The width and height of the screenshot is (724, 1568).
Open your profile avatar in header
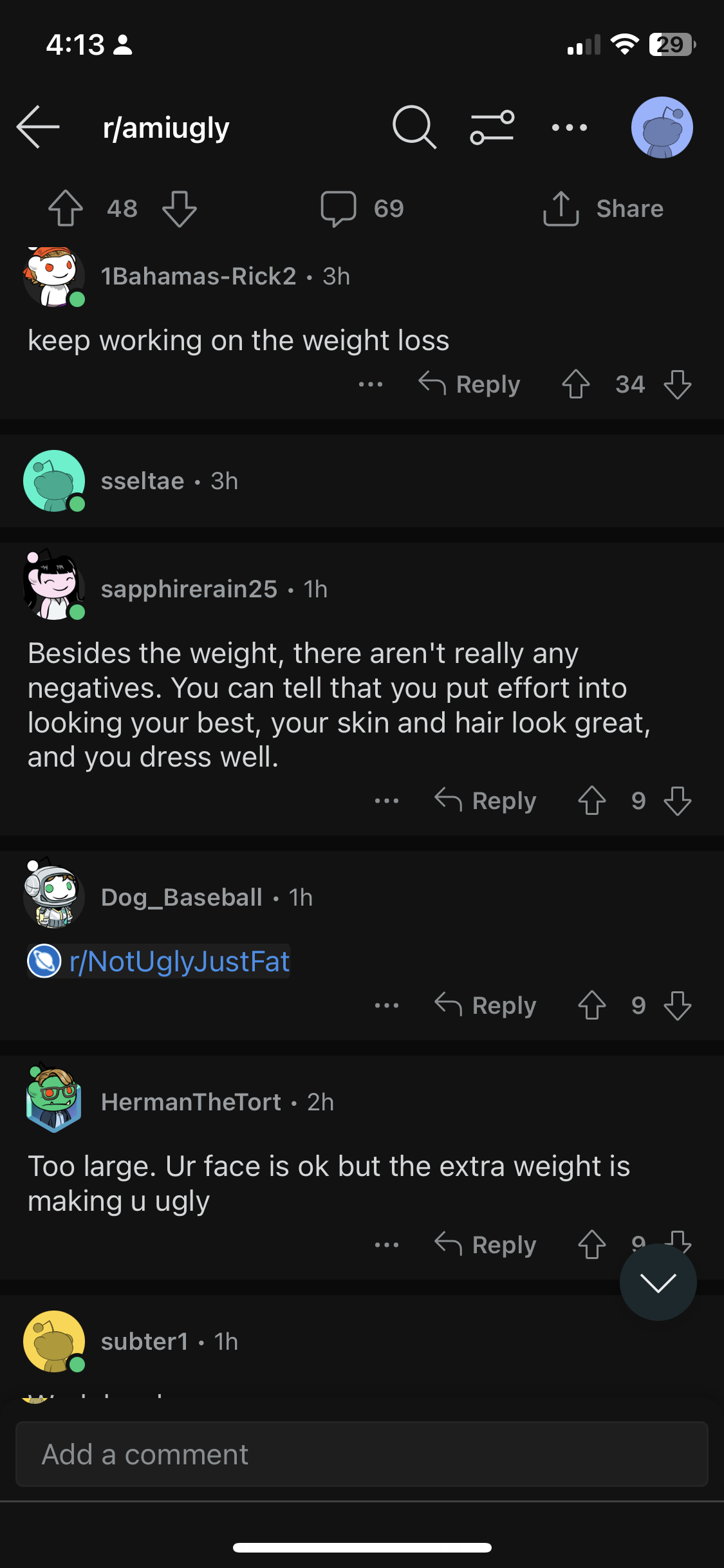point(662,127)
